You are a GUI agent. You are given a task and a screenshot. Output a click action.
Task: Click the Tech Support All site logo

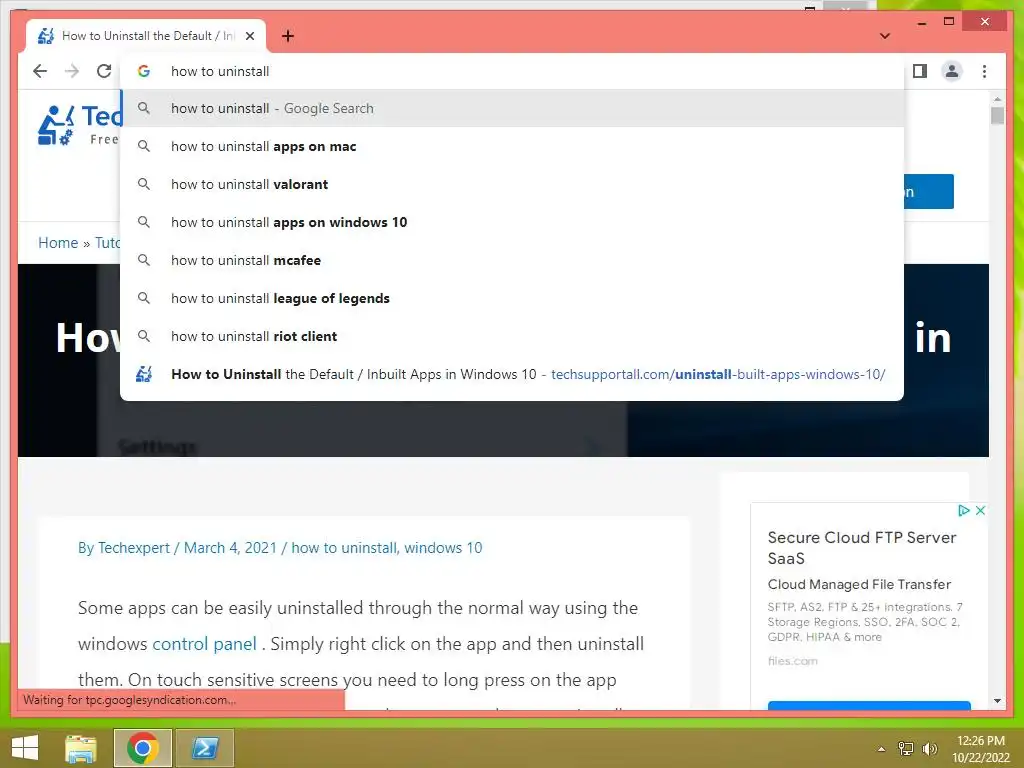tap(78, 125)
